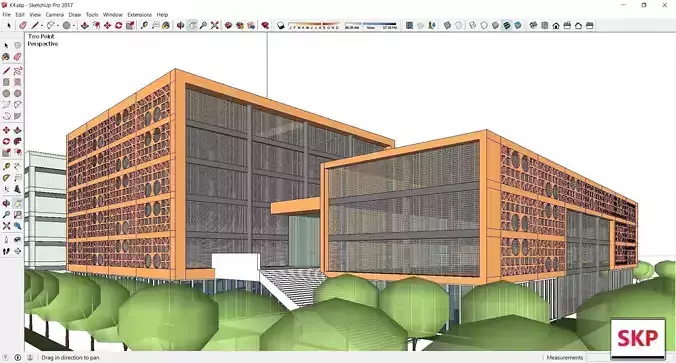Select the Axes tool
The width and height of the screenshot is (676, 363).
[x=6, y=189]
